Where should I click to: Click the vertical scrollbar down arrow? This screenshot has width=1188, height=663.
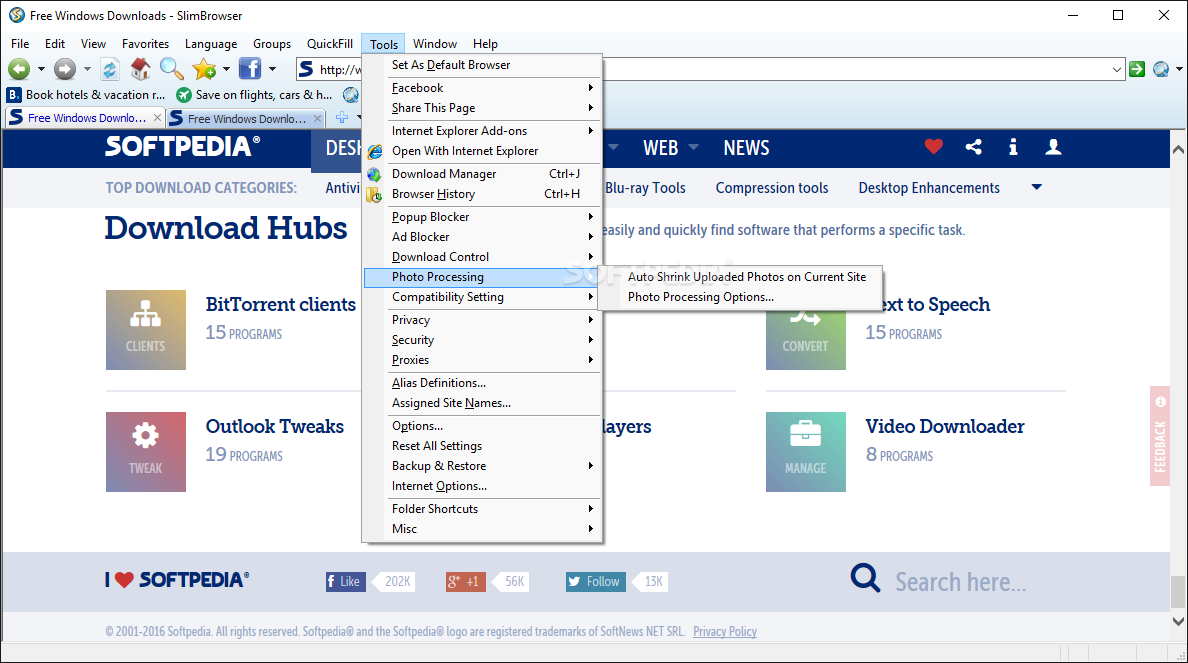pos(1178,621)
